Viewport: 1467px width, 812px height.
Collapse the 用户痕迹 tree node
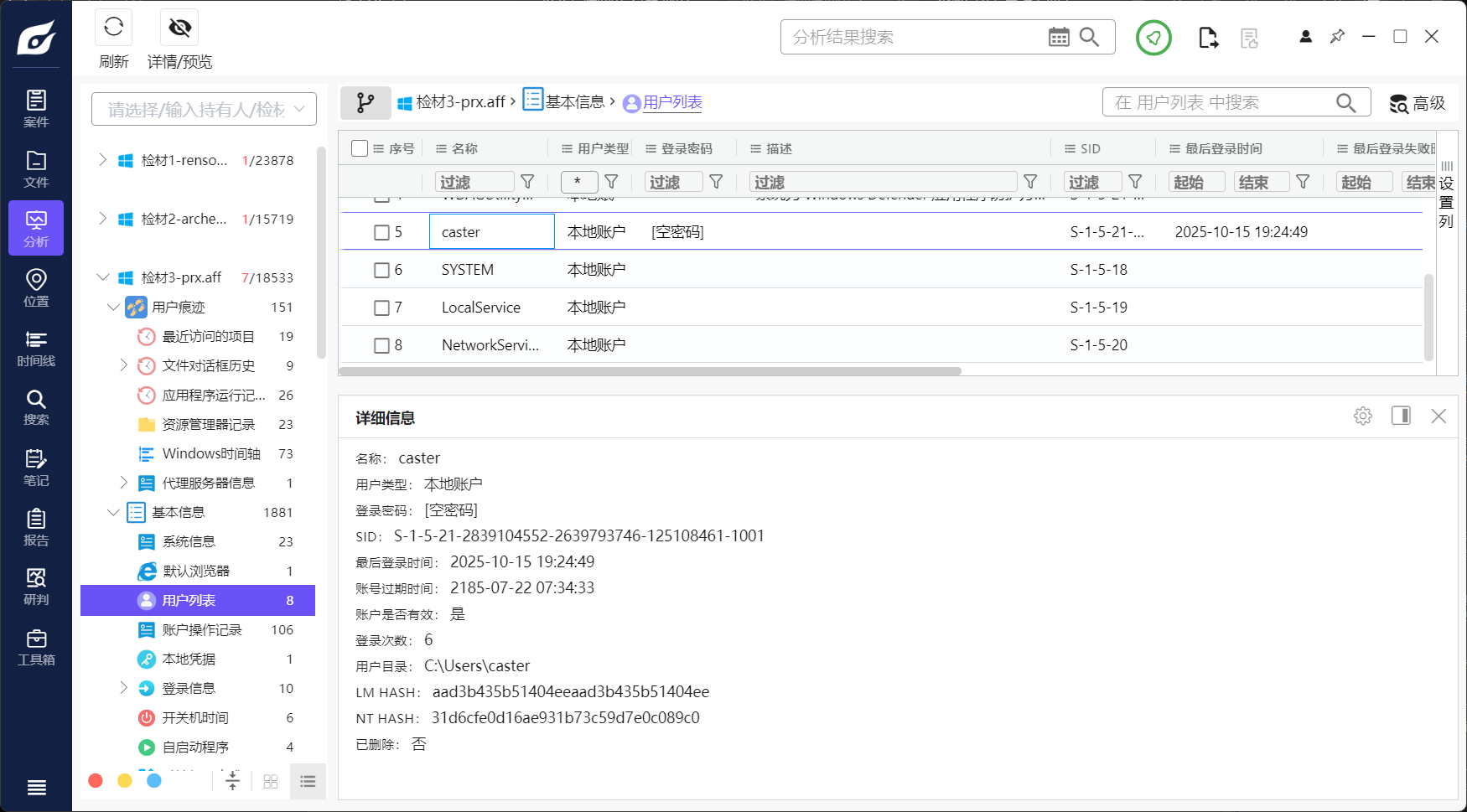click(x=114, y=307)
